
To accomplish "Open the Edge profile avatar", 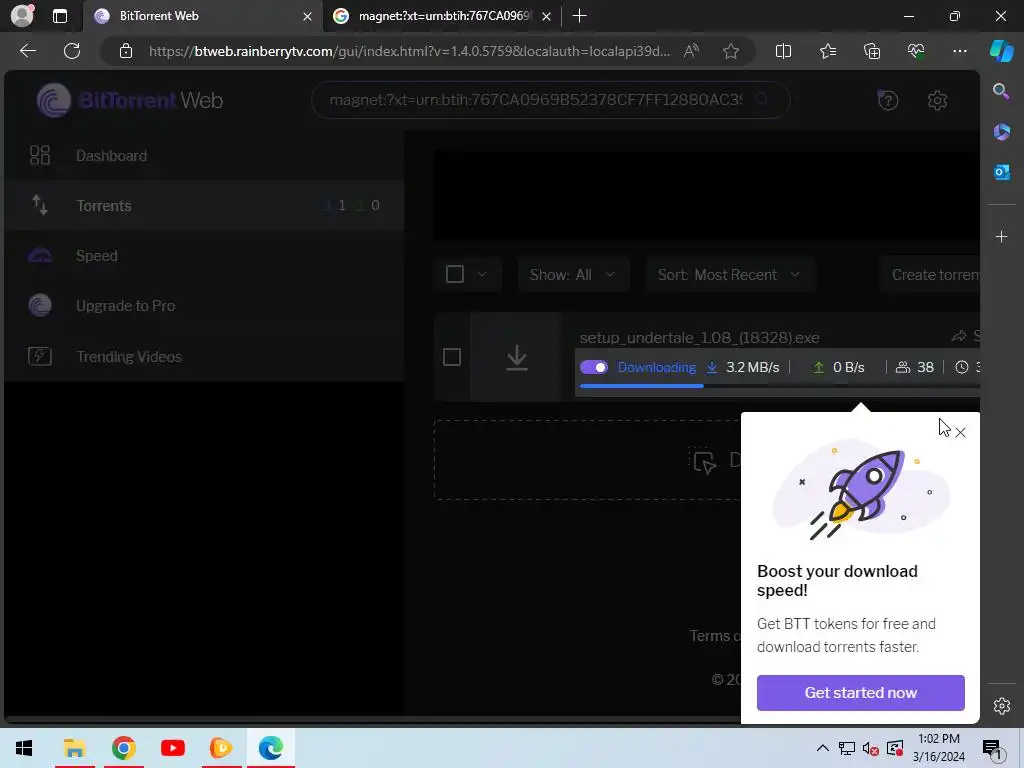I will pos(22,16).
